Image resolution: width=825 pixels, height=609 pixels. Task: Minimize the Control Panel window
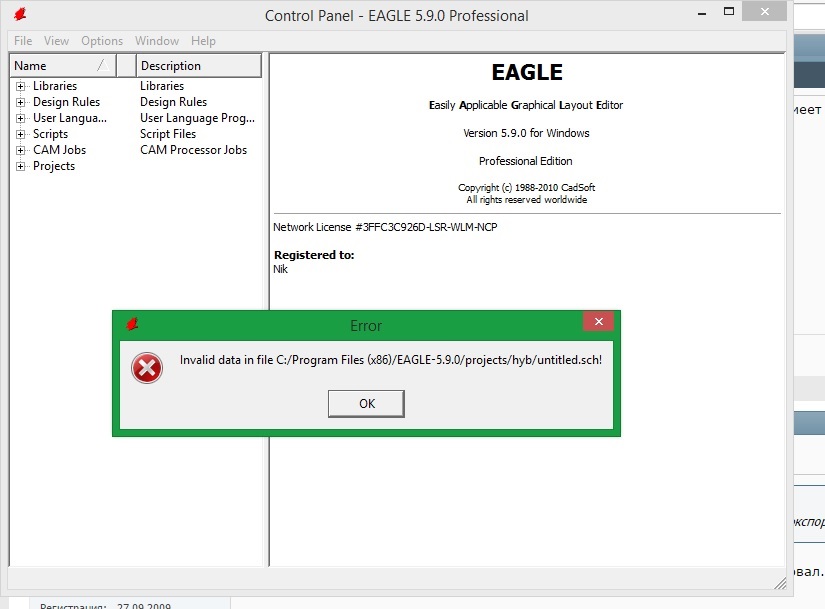(701, 14)
